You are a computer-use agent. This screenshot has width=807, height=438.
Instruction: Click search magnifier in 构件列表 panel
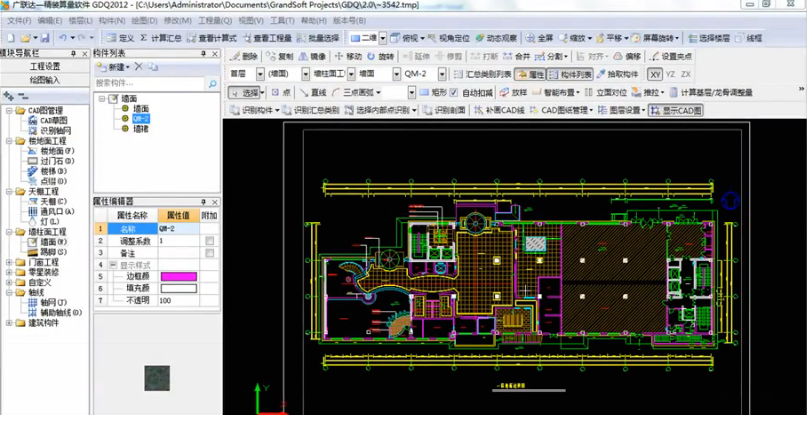(x=212, y=83)
